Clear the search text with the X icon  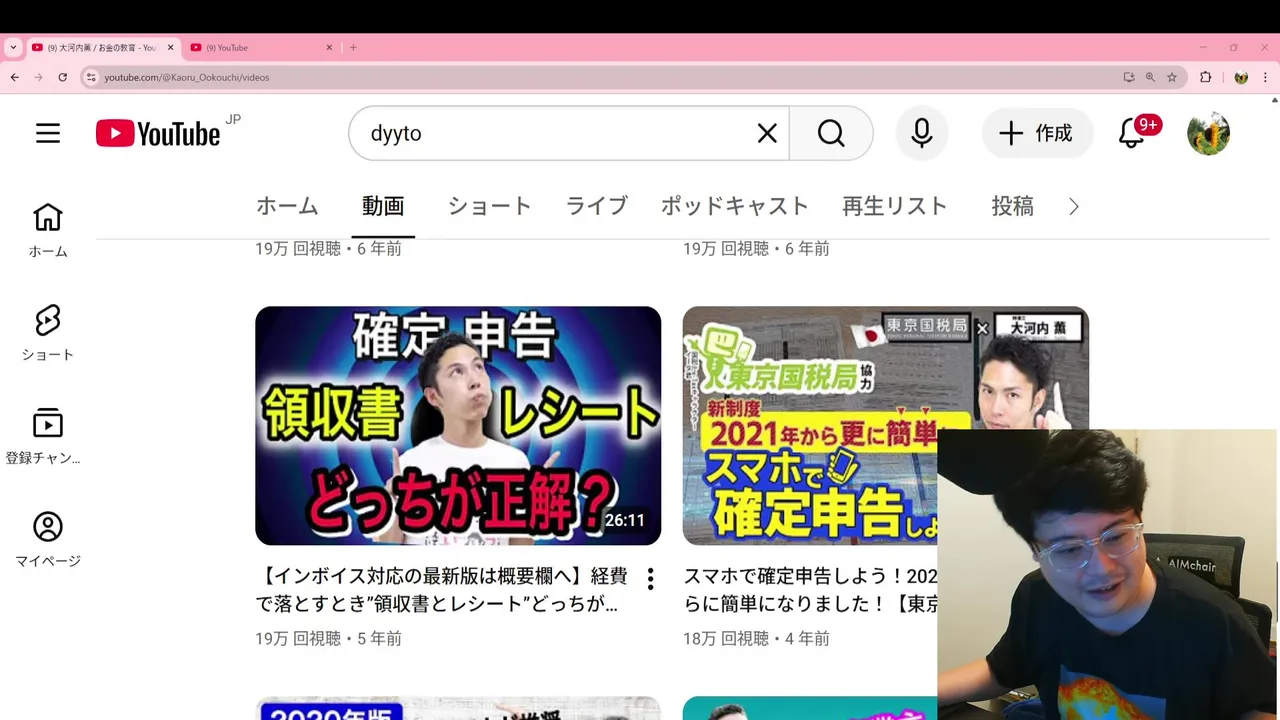767,133
